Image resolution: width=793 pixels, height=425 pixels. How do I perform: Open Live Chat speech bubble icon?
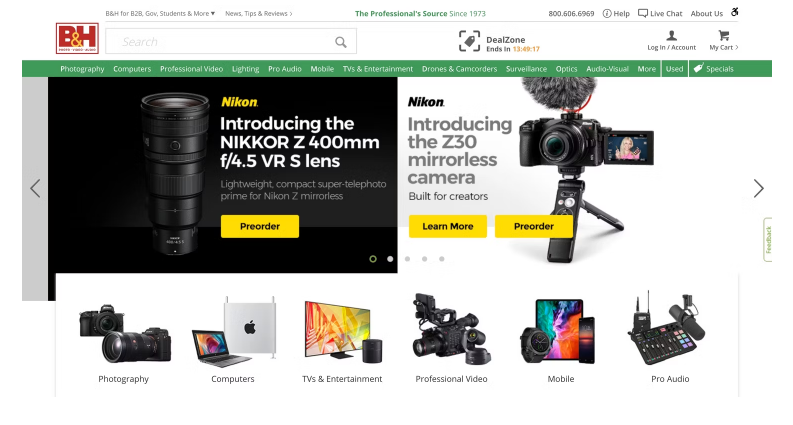pyautogui.click(x=643, y=13)
